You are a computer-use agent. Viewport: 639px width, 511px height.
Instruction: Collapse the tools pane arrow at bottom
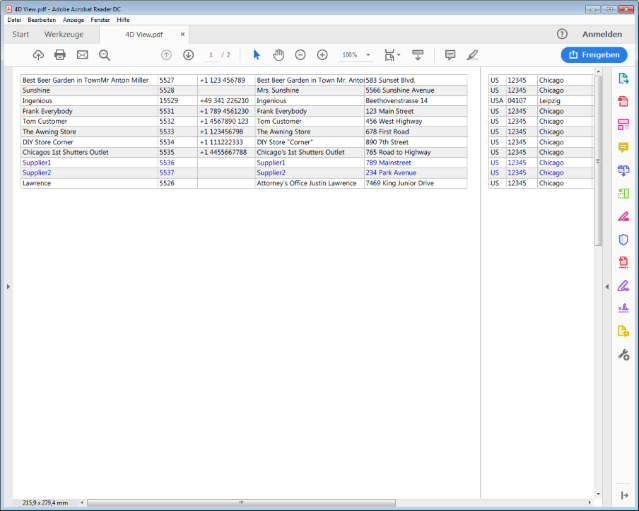624,496
